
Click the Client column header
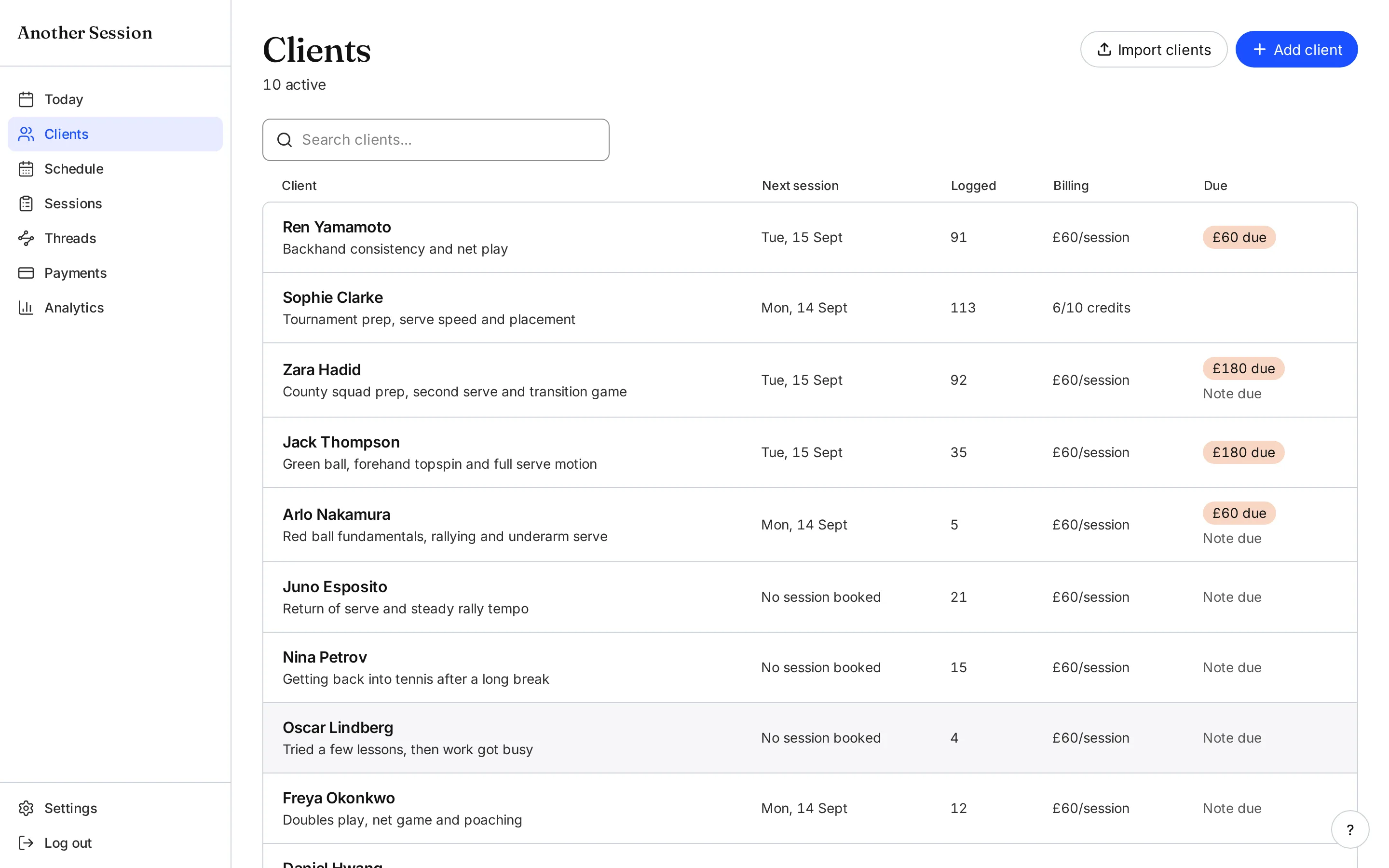[299, 186]
